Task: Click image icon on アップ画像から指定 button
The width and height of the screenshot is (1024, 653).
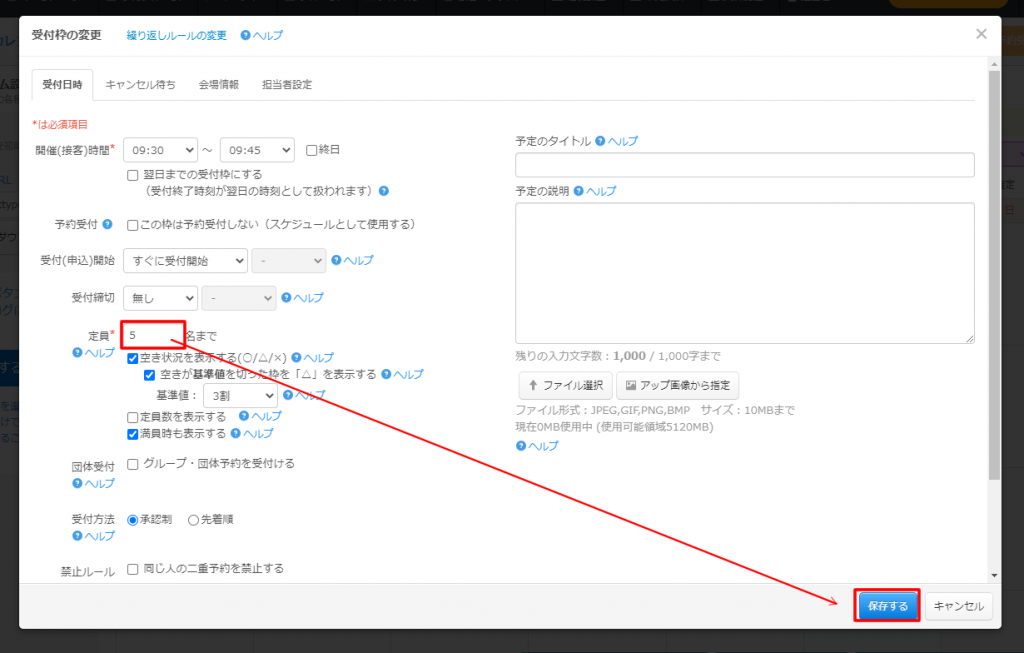Action: click(x=631, y=385)
